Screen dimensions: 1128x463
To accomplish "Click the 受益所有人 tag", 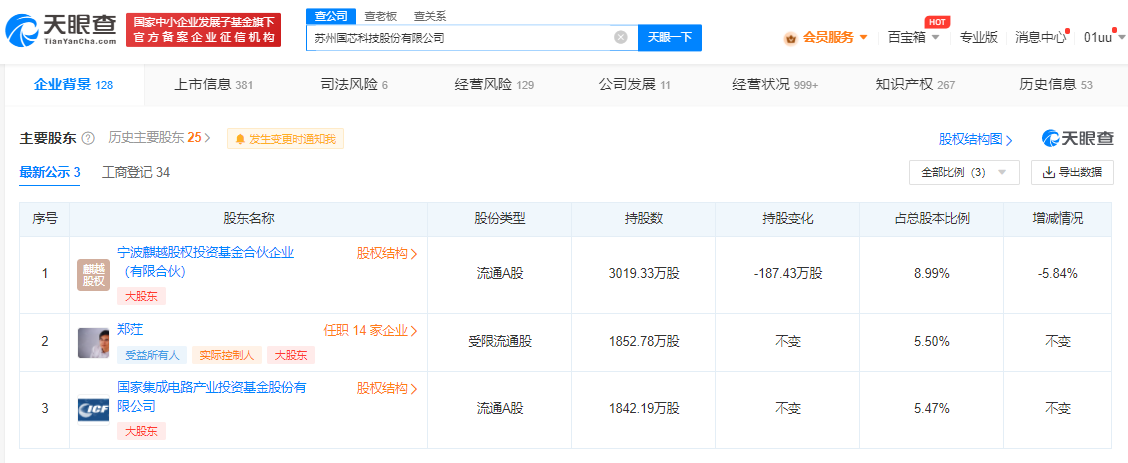I will (152, 354).
